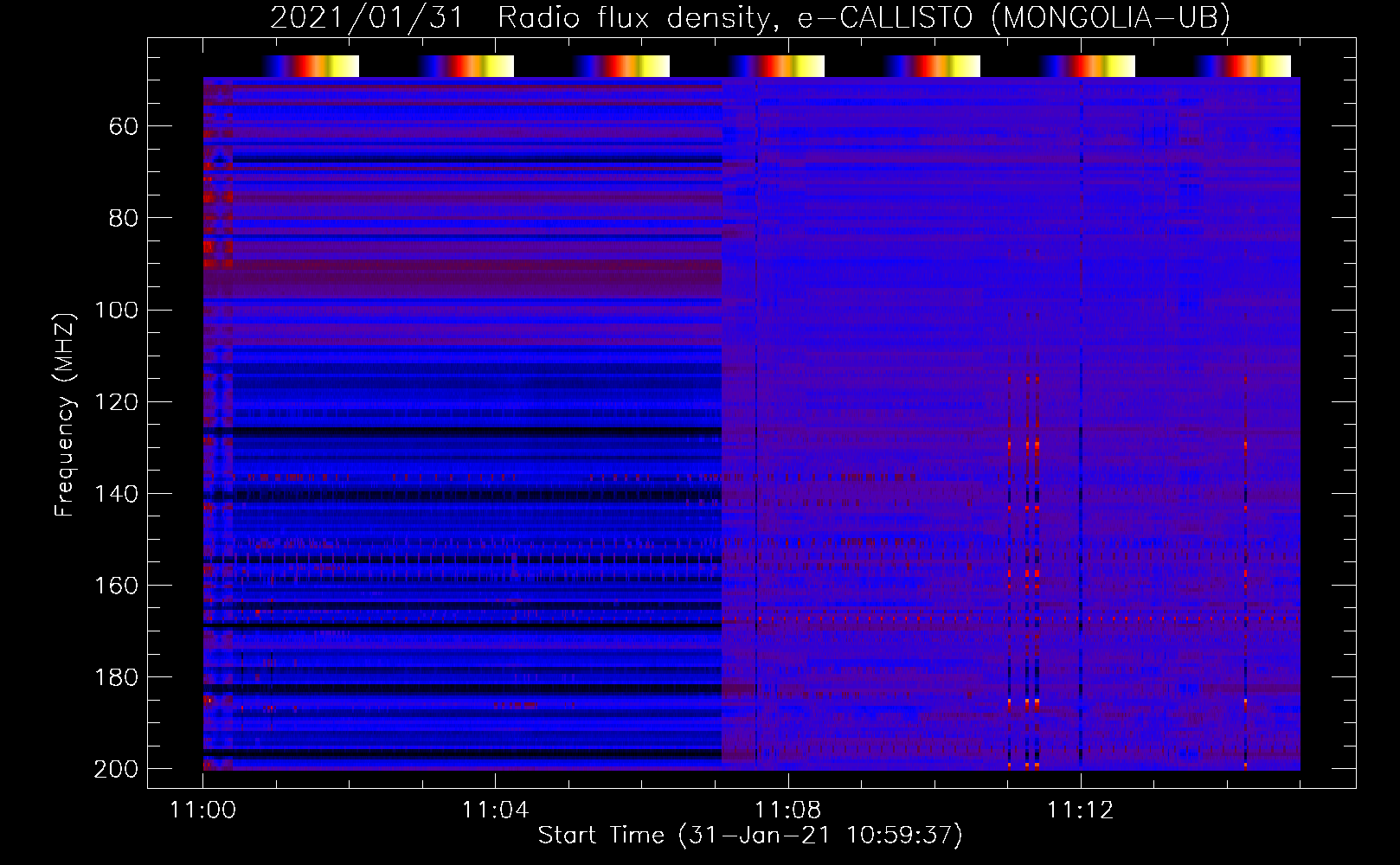Click the 11:12 time tick label

(x=1080, y=811)
